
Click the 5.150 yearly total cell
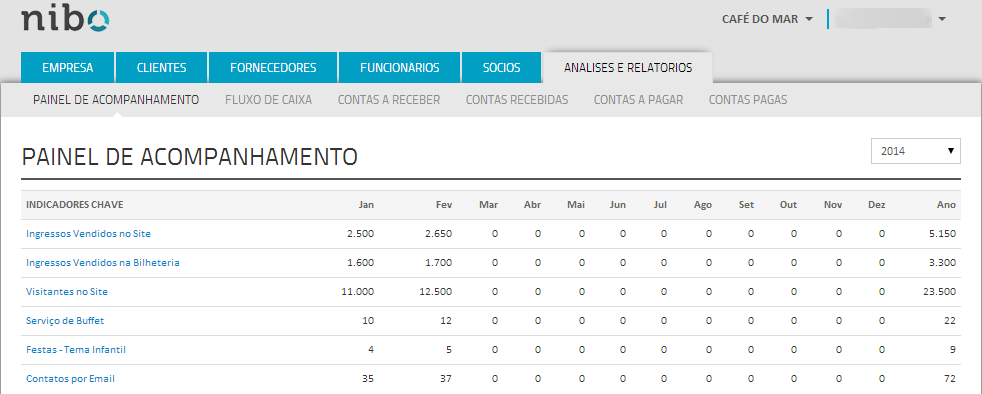point(943,234)
